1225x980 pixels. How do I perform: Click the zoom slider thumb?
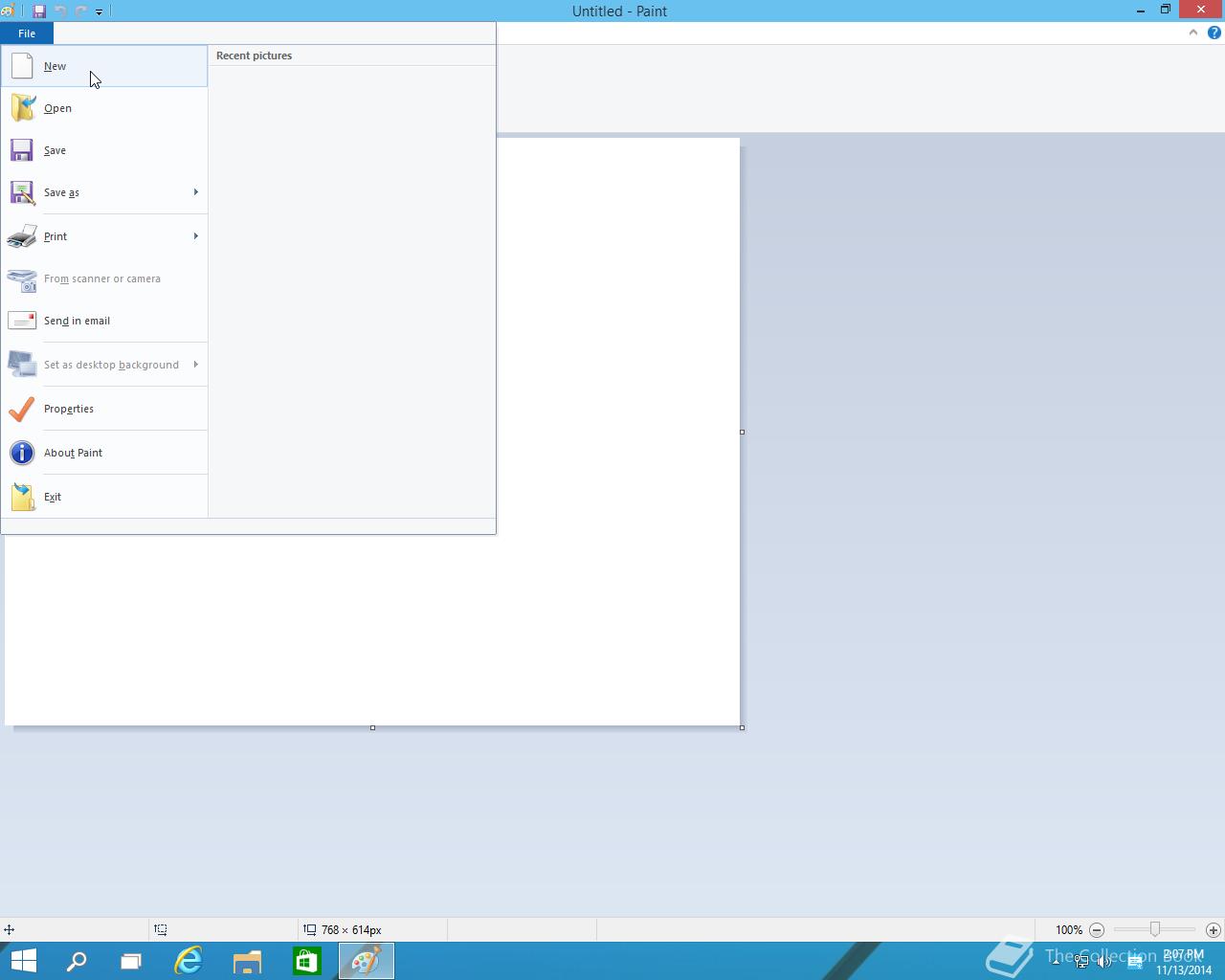tap(1155, 929)
